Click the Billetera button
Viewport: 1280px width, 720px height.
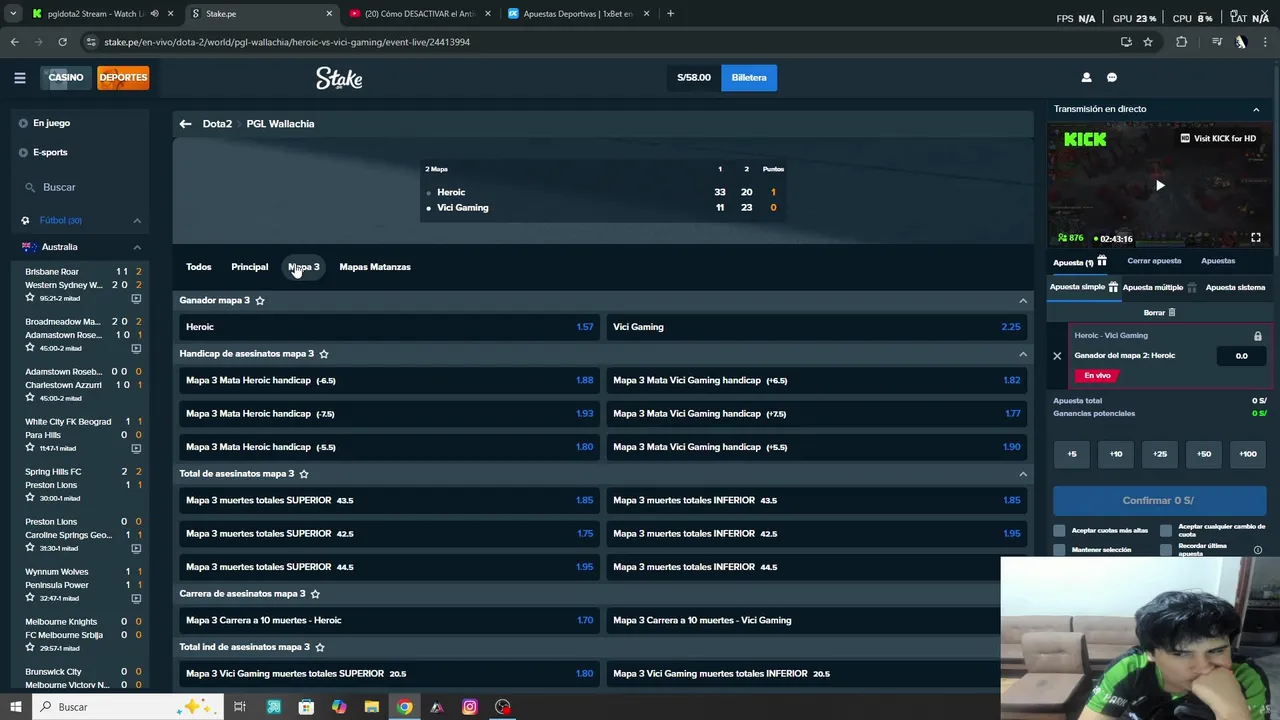pyautogui.click(x=749, y=77)
